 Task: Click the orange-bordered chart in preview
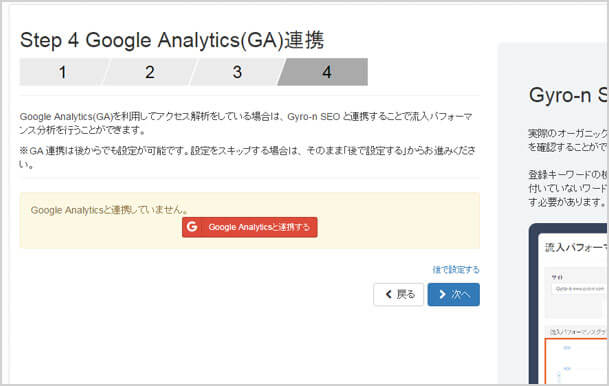(x=576, y=361)
